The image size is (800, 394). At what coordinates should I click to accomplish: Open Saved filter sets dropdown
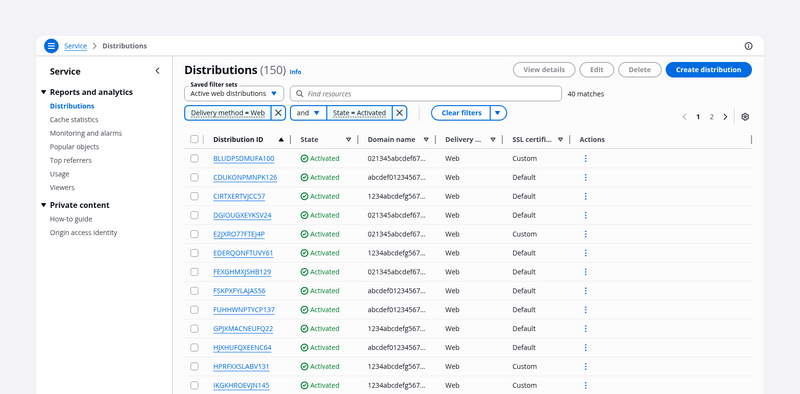[234, 93]
